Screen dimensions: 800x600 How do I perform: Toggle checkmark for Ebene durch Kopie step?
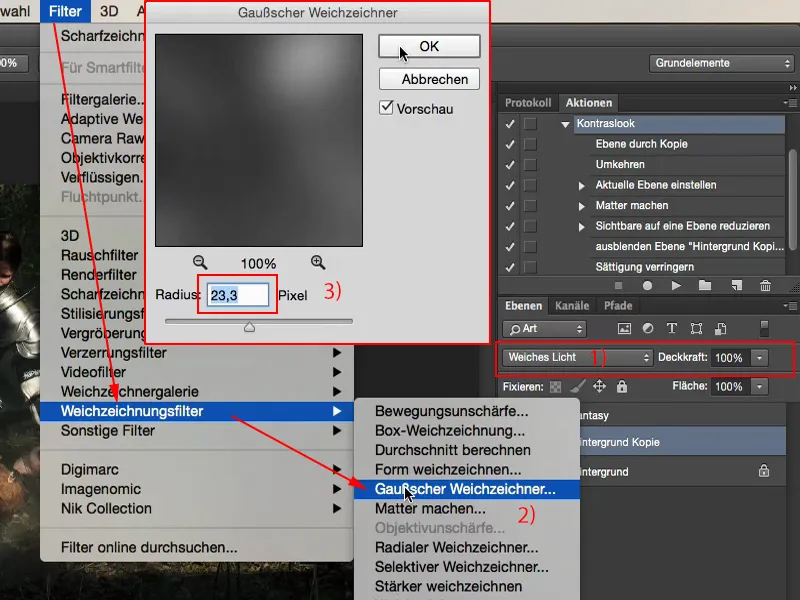(510, 144)
